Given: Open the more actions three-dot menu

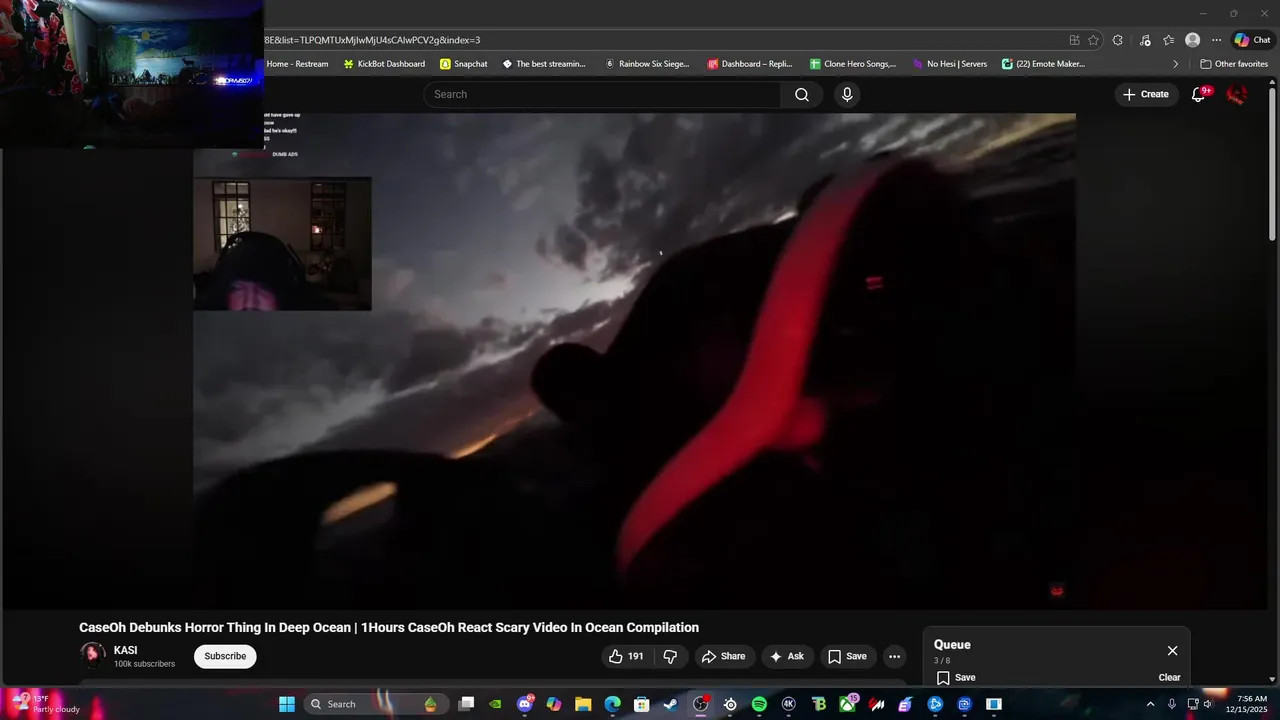Looking at the screenshot, I should click(x=894, y=656).
